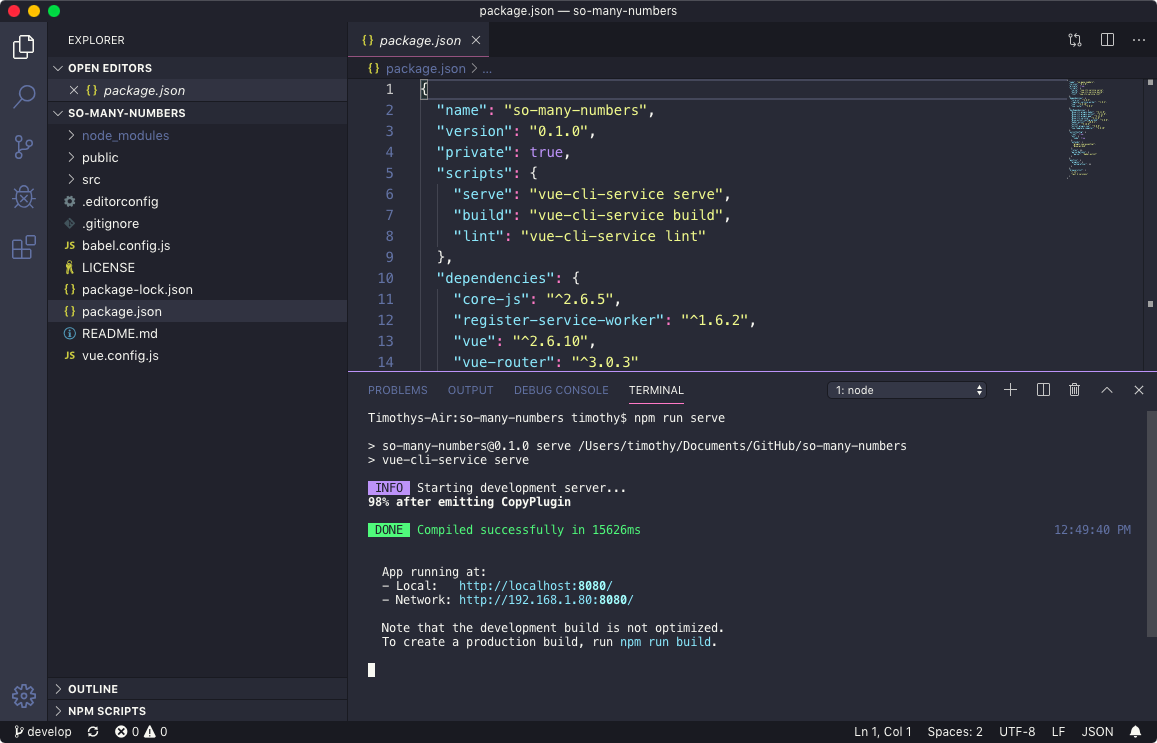Viewport: 1157px width, 743px height.
Task: Toggle notifications via the bell icon
Action: pos(1135,731)
